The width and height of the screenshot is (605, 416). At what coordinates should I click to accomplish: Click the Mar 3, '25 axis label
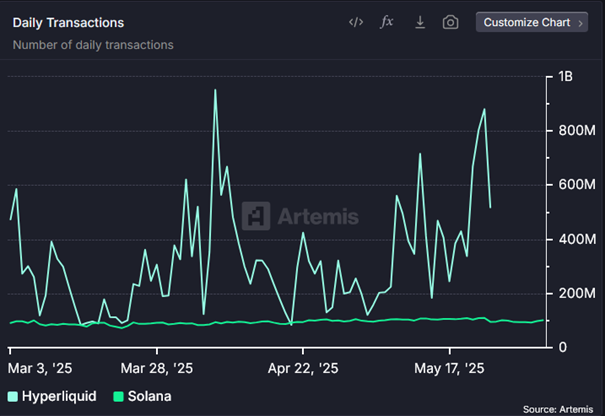(40, 368)
